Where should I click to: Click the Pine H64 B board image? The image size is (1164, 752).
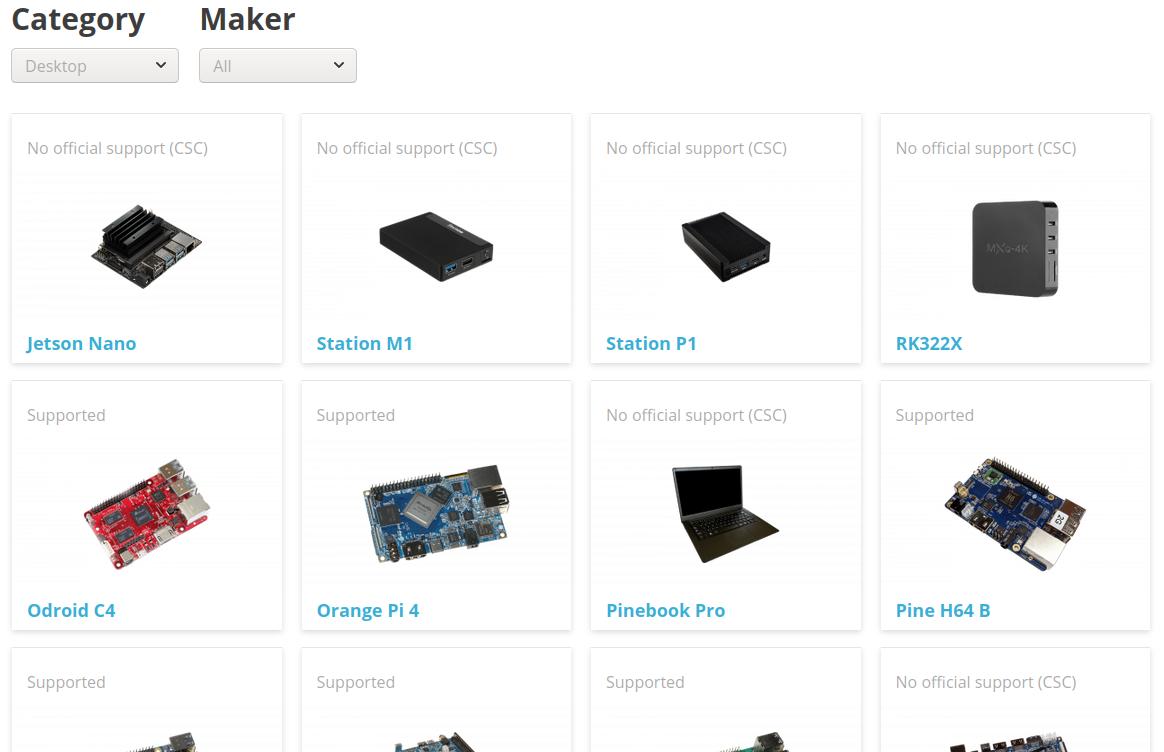point(1015,514)
